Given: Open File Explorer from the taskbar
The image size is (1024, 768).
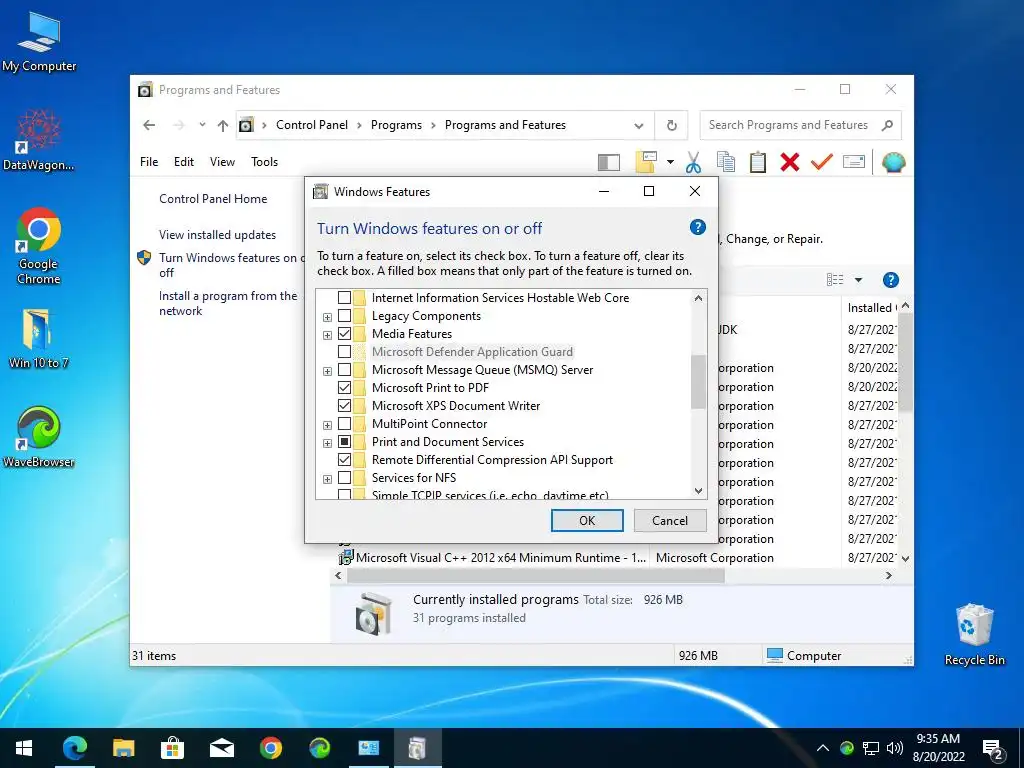Looking at the screenshot, I should click(123, 748).
